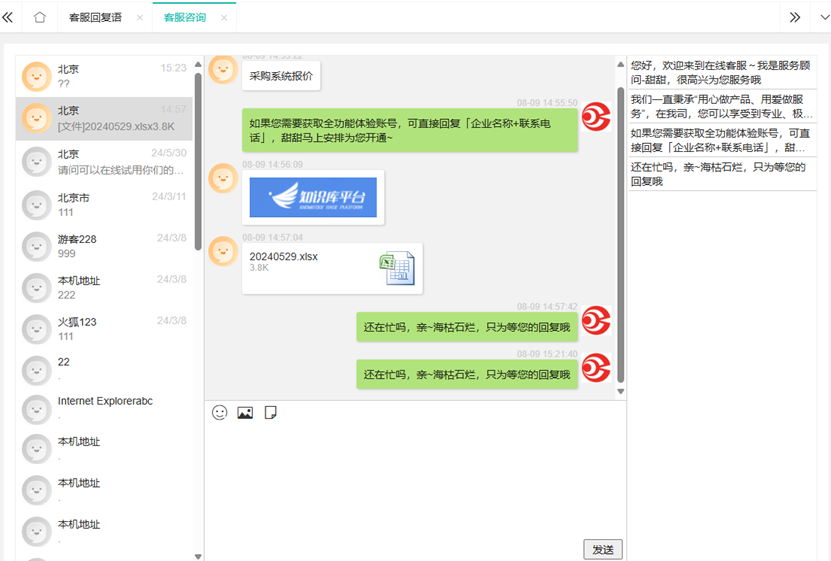Click the red agent avatar on top message
Screen dimensions: 831x561
point(597,118)
